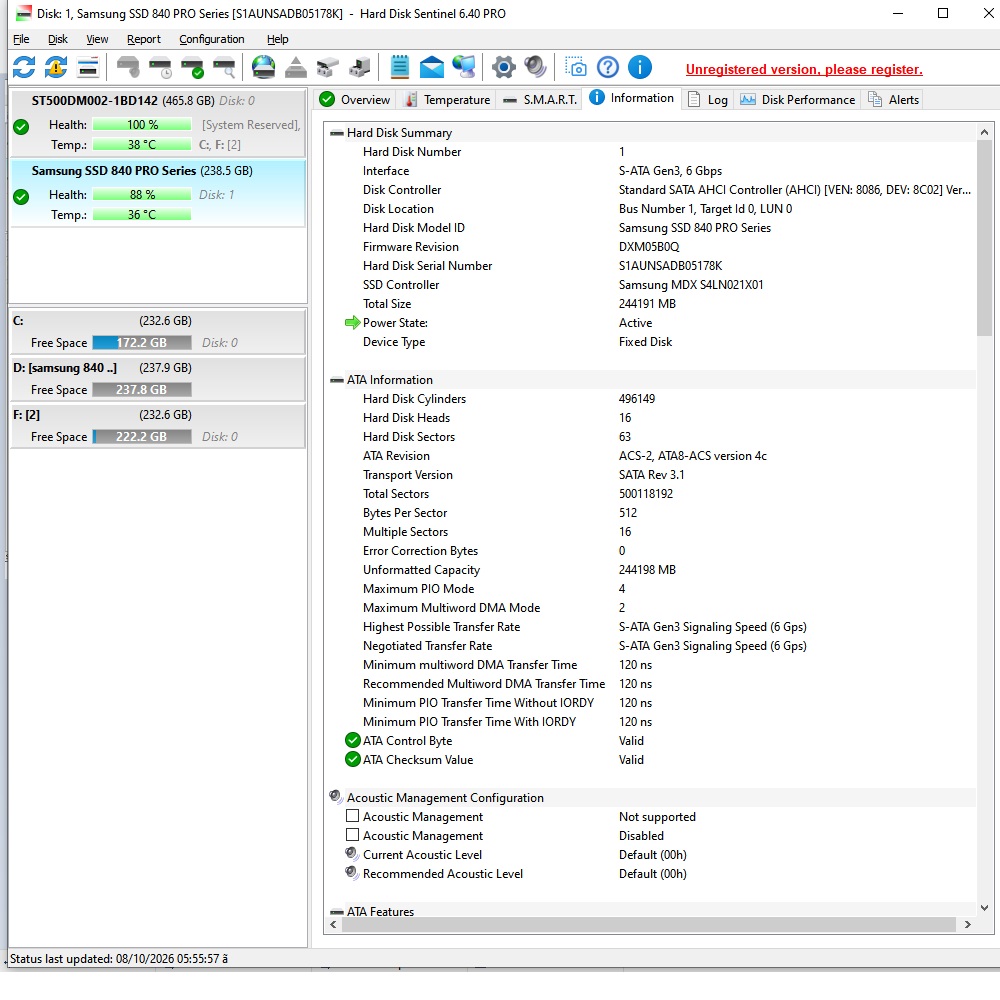Click the two-drives copy icon
Viewport: 1000px width, 1000px height.
327,67
